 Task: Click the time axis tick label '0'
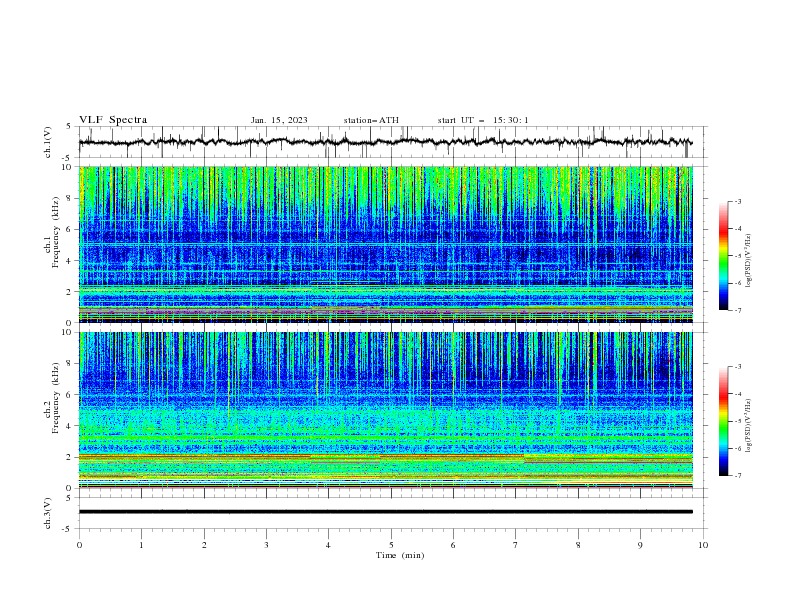tap(79, 545)
